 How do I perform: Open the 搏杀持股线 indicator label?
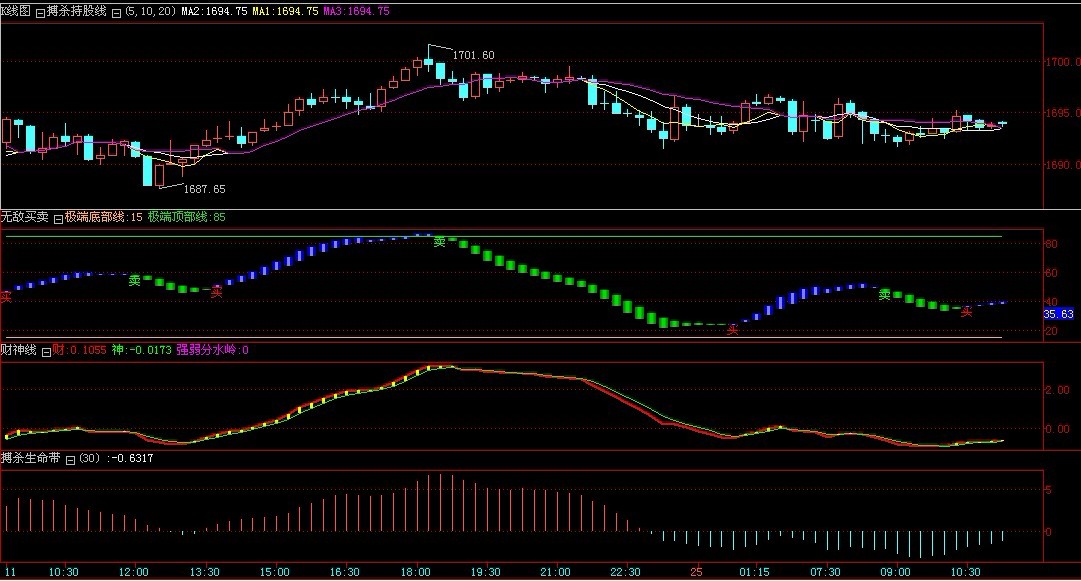[77, 11]
